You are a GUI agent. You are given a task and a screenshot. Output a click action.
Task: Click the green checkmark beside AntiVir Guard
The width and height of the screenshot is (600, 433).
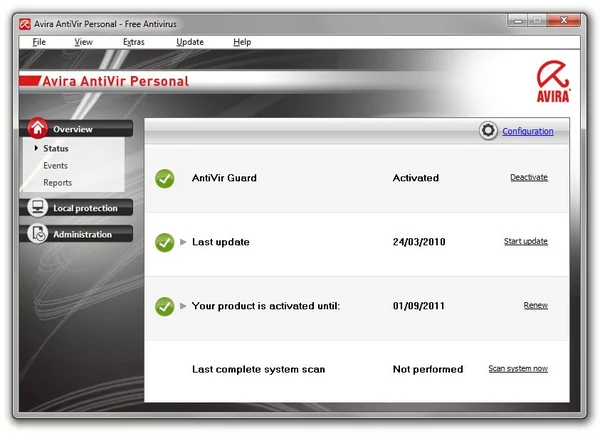pyautogui.click(x=165, y=179)
